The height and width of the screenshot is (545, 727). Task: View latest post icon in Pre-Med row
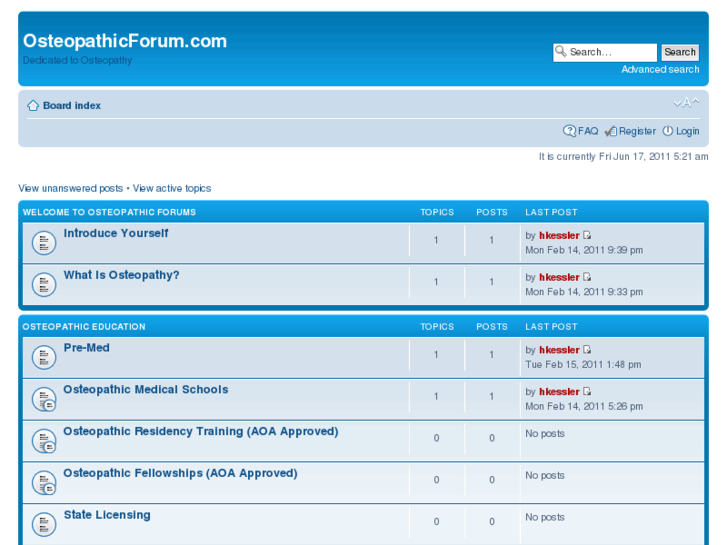587,350
